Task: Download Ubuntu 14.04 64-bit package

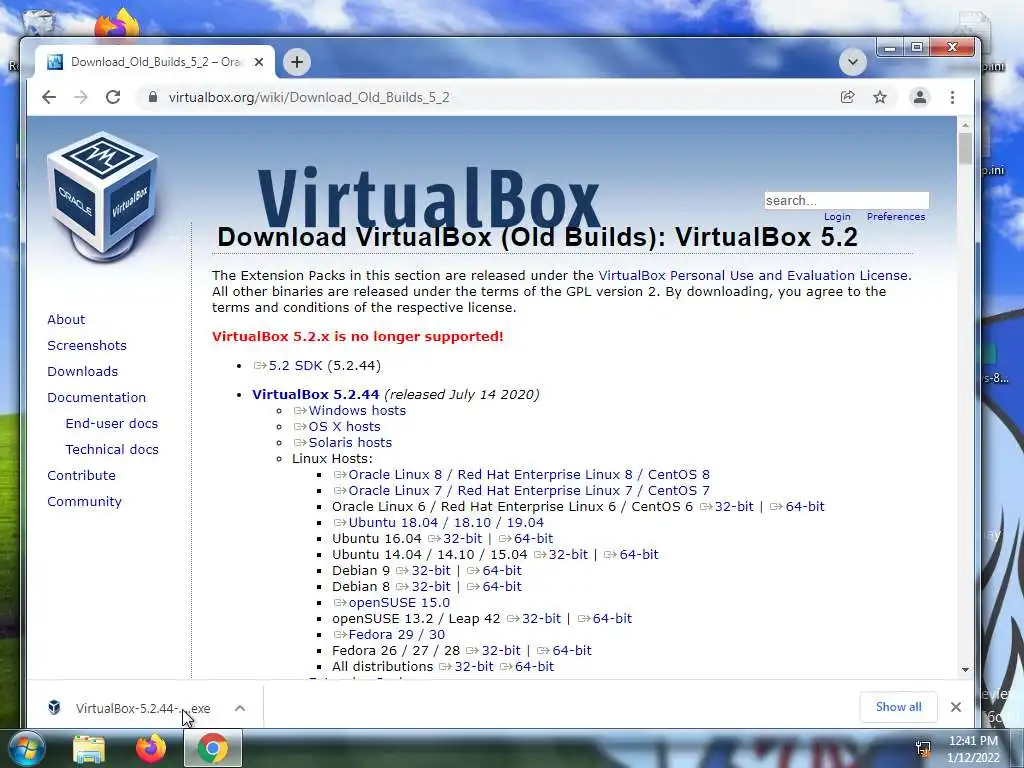Action: [x=631, y=554]
